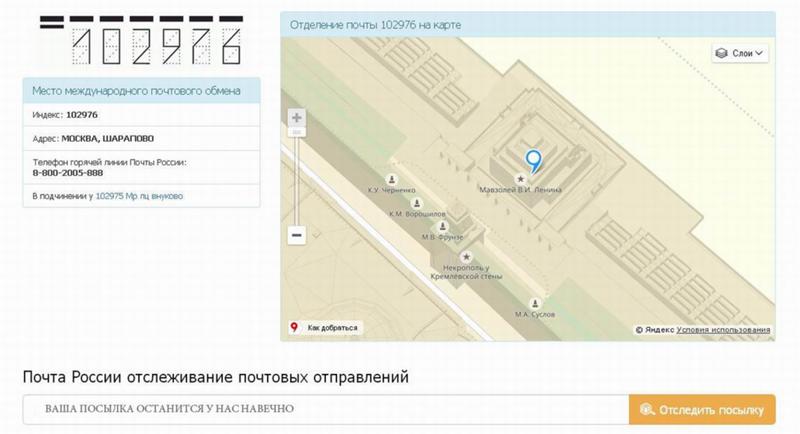Click the Как добраться directions button
The image size is (800, 434).
325,327
